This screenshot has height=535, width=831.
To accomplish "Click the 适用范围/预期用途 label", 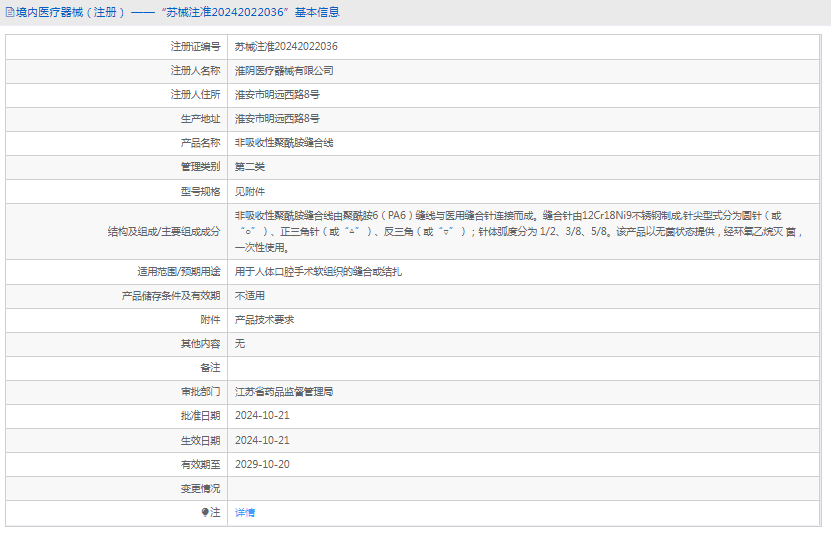I will [x=179, y=272].
